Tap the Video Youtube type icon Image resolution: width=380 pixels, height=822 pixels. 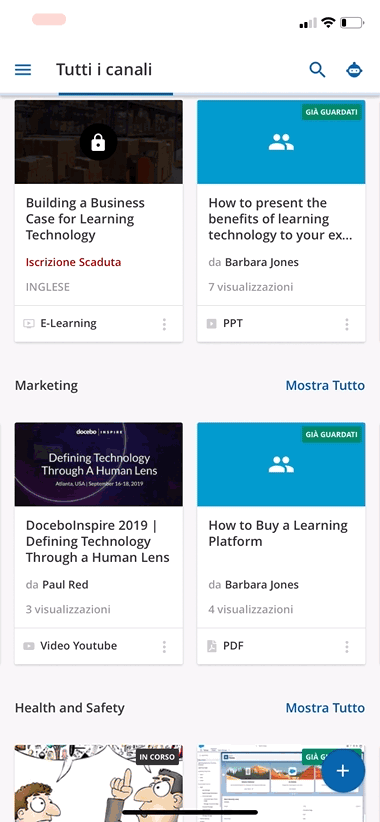click(29, 646)
